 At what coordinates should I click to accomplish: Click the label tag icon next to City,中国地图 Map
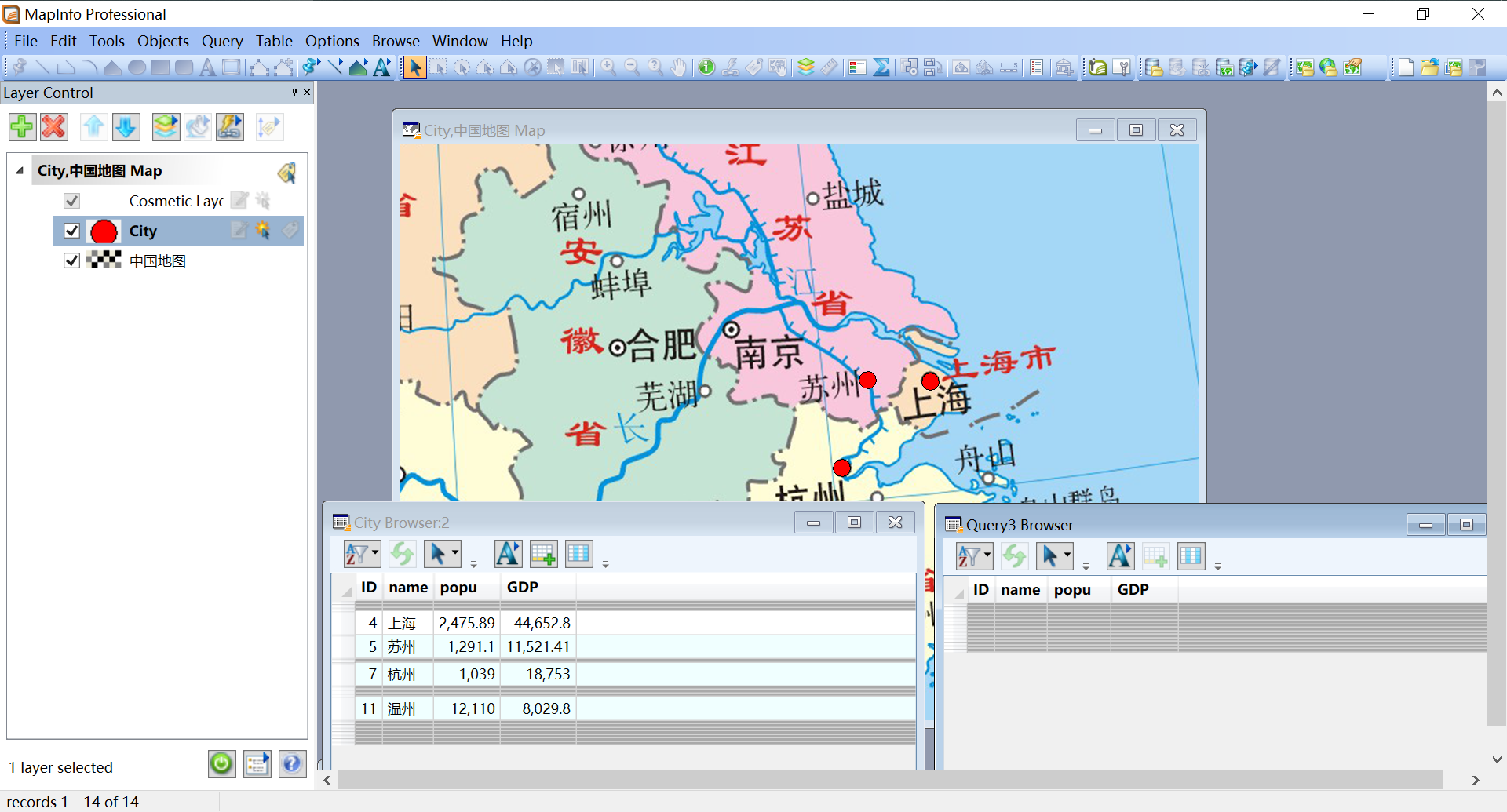[x=286, y=172]
